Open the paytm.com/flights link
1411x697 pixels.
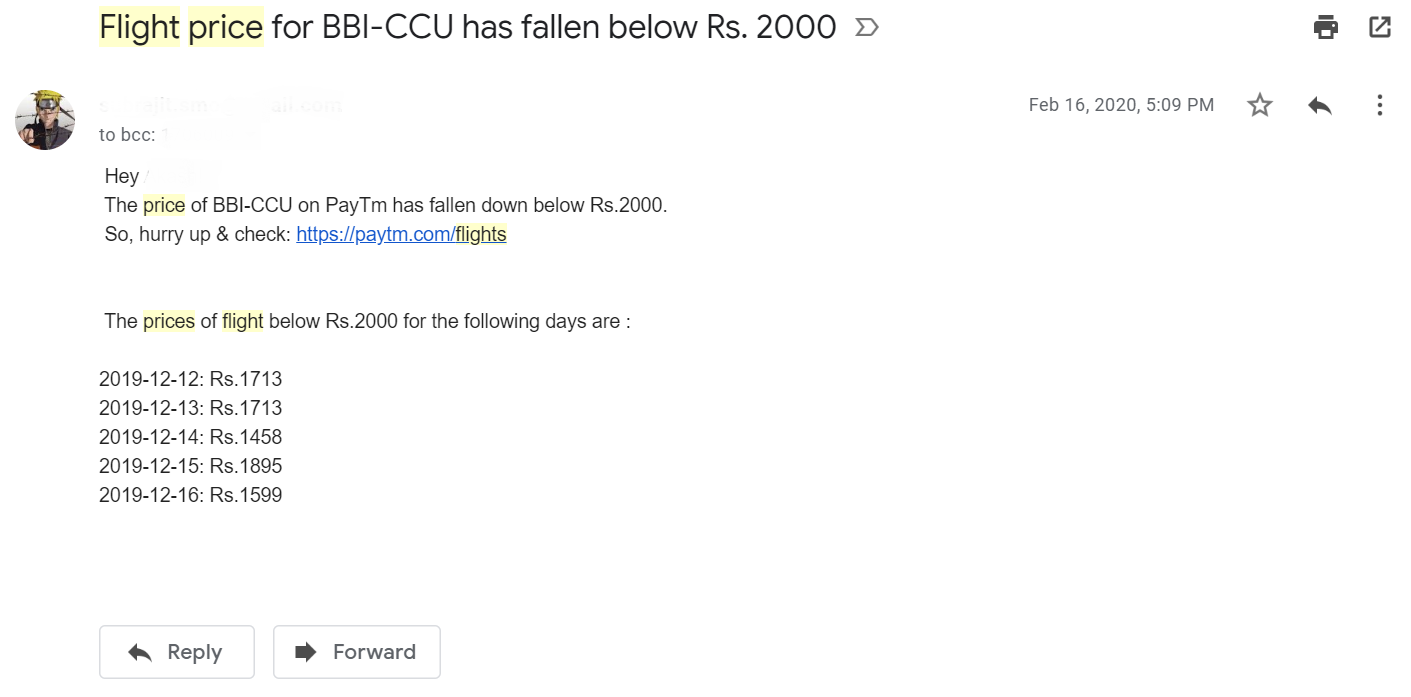401,235
